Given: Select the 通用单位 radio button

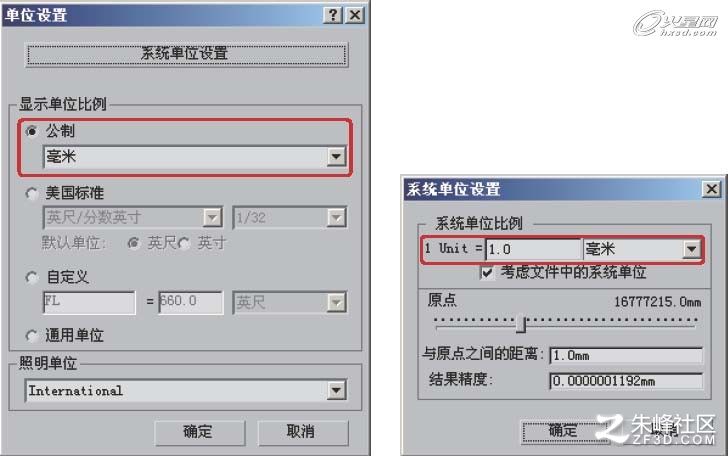Looking at the screenshot, I should (x=32, y=335).
